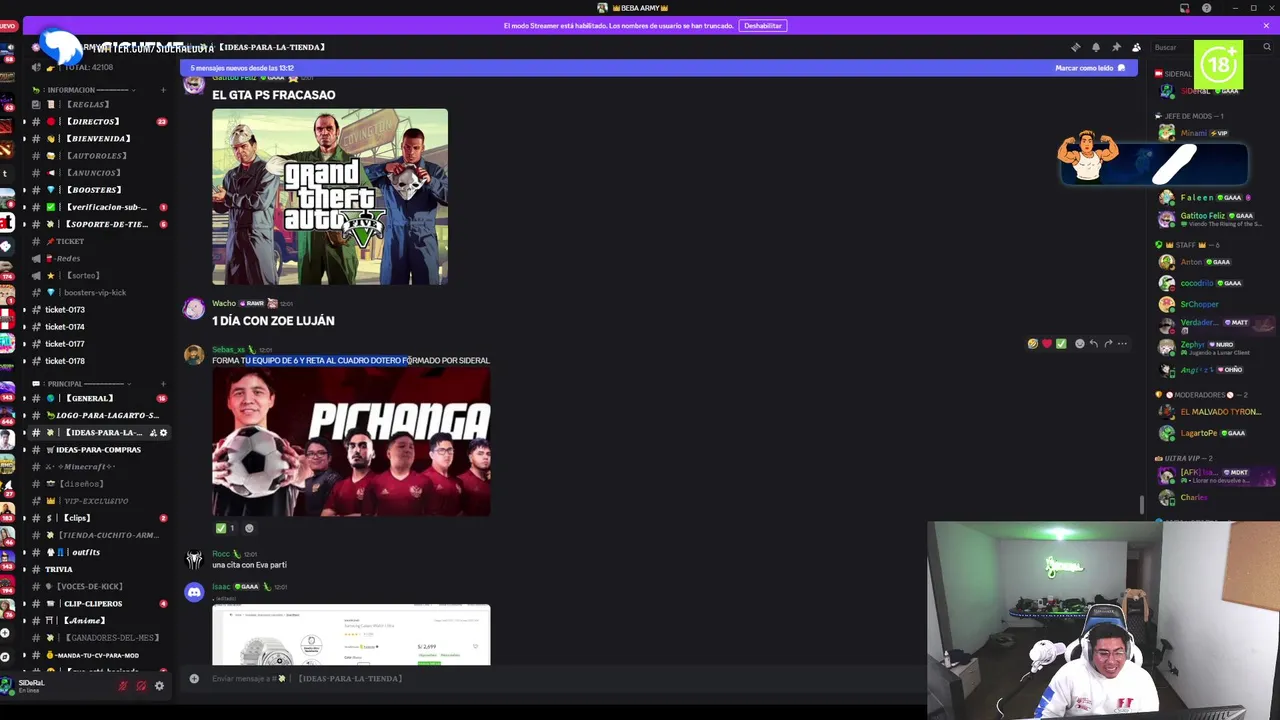
Task: Toggle checkmark reaction under Pichanga image
Action: [225, 528]
